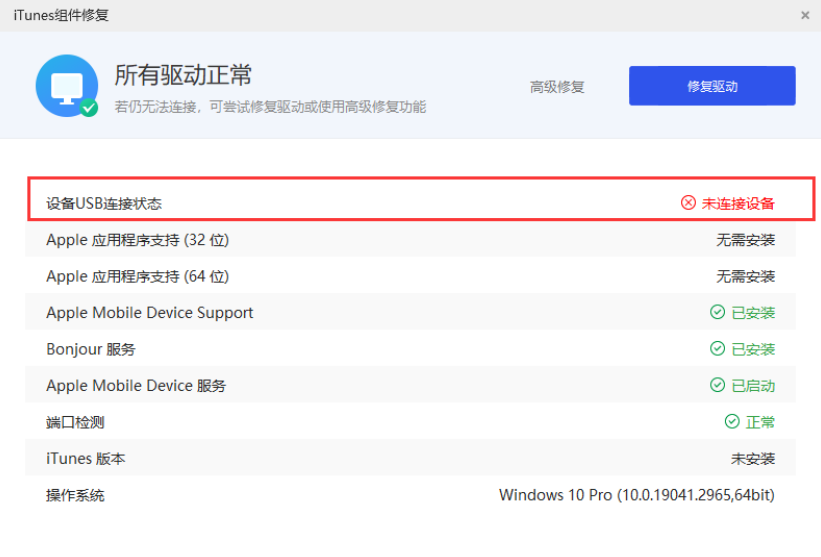Click green check icon for 端口检测
This screenshot has height=557, width=821.
tap(732, 422)
